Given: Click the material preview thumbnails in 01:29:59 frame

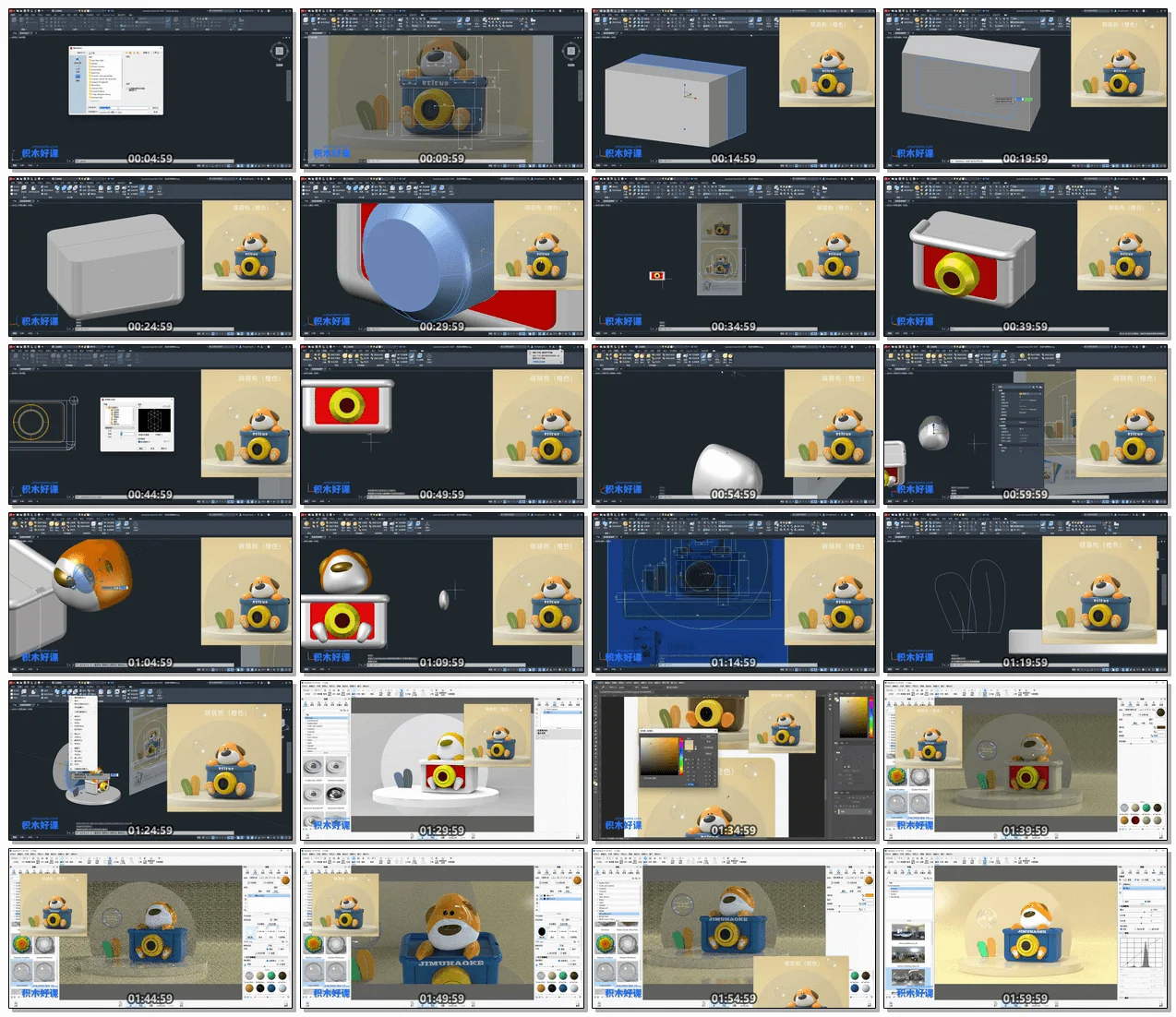Looking at the screenshot, I should pos(326,784).
